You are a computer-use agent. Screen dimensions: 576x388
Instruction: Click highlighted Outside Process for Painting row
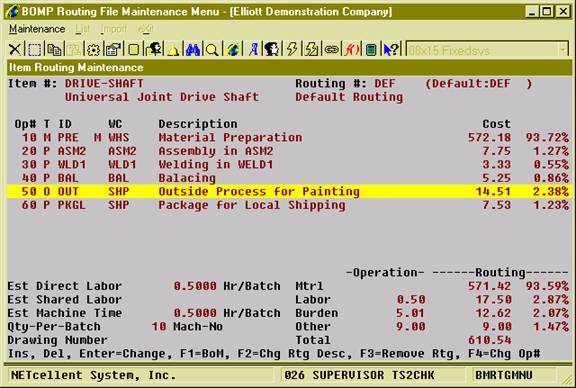point(288,191)
